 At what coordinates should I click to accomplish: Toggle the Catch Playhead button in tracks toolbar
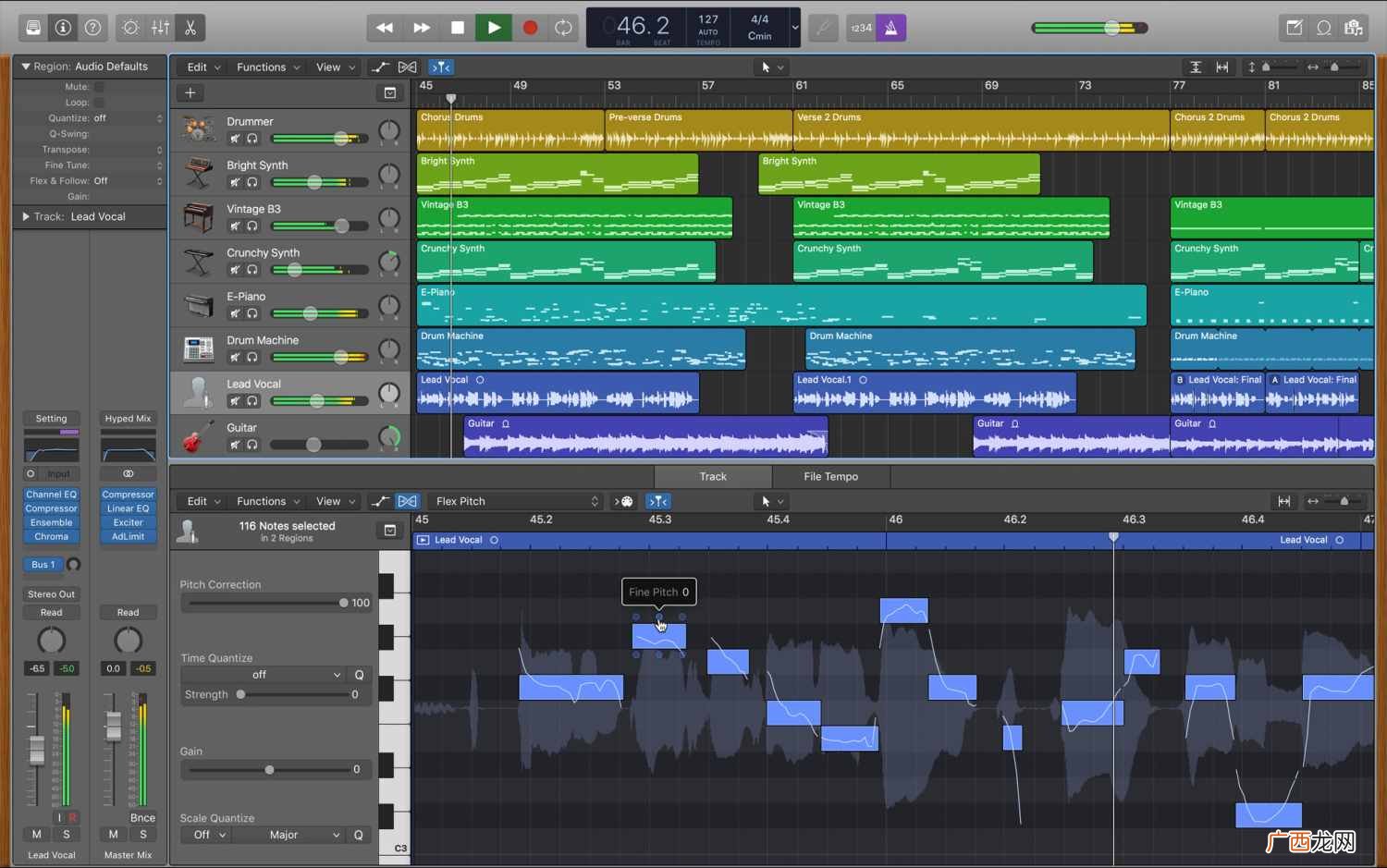point(442,67)
